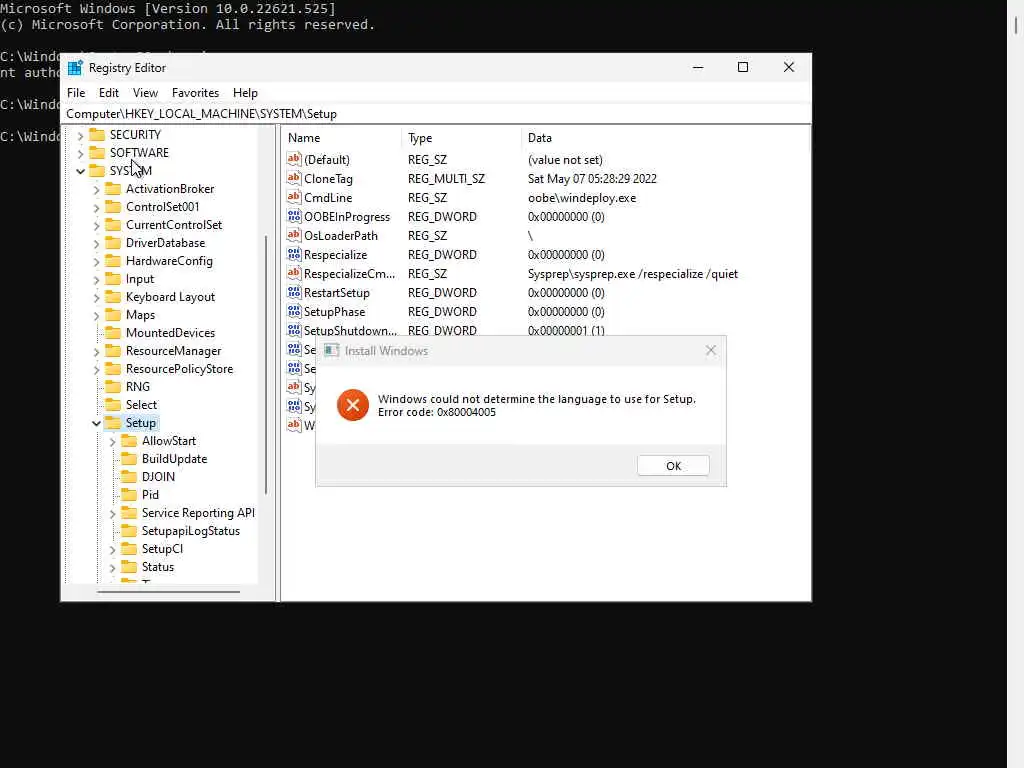Click the red error icon in dialog
The height and width of the screenshot is (768, 1024).
[x=353, y=405]
